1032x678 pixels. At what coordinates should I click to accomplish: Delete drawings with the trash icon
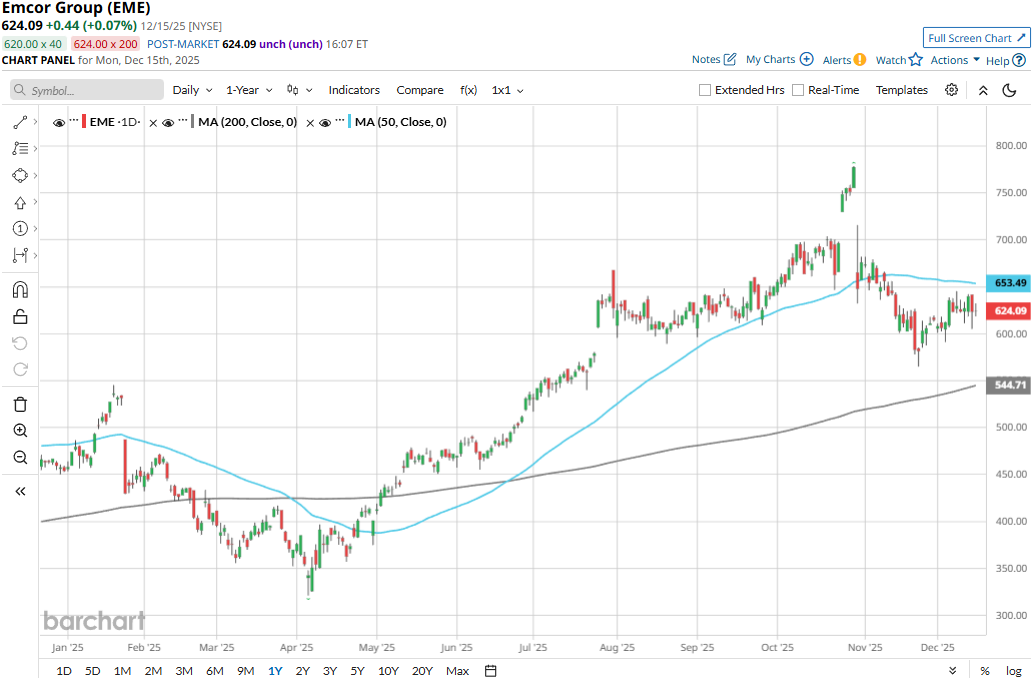[x=20, y=404]
